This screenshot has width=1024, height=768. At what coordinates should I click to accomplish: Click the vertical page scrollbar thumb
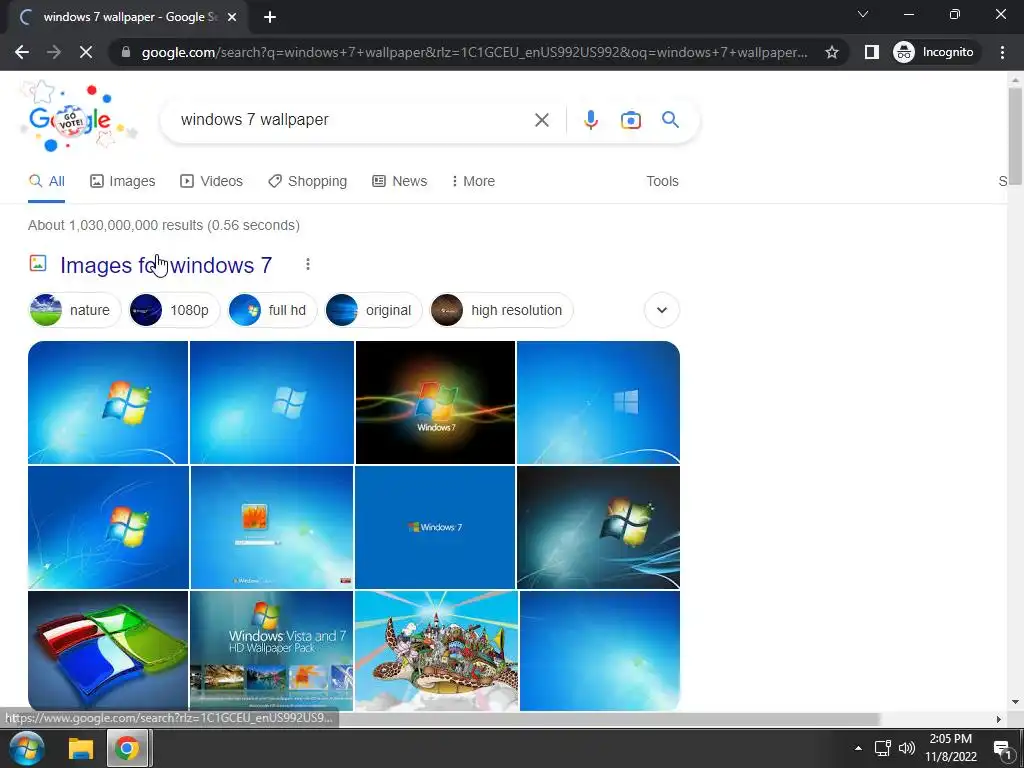(1015, 136)
